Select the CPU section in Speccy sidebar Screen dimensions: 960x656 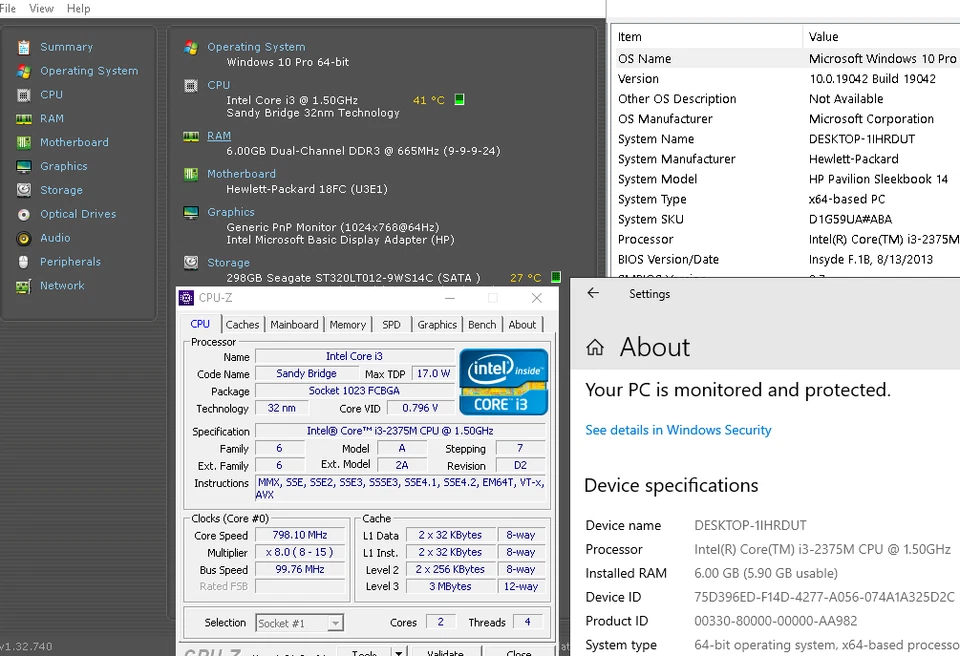click(51, 94)
